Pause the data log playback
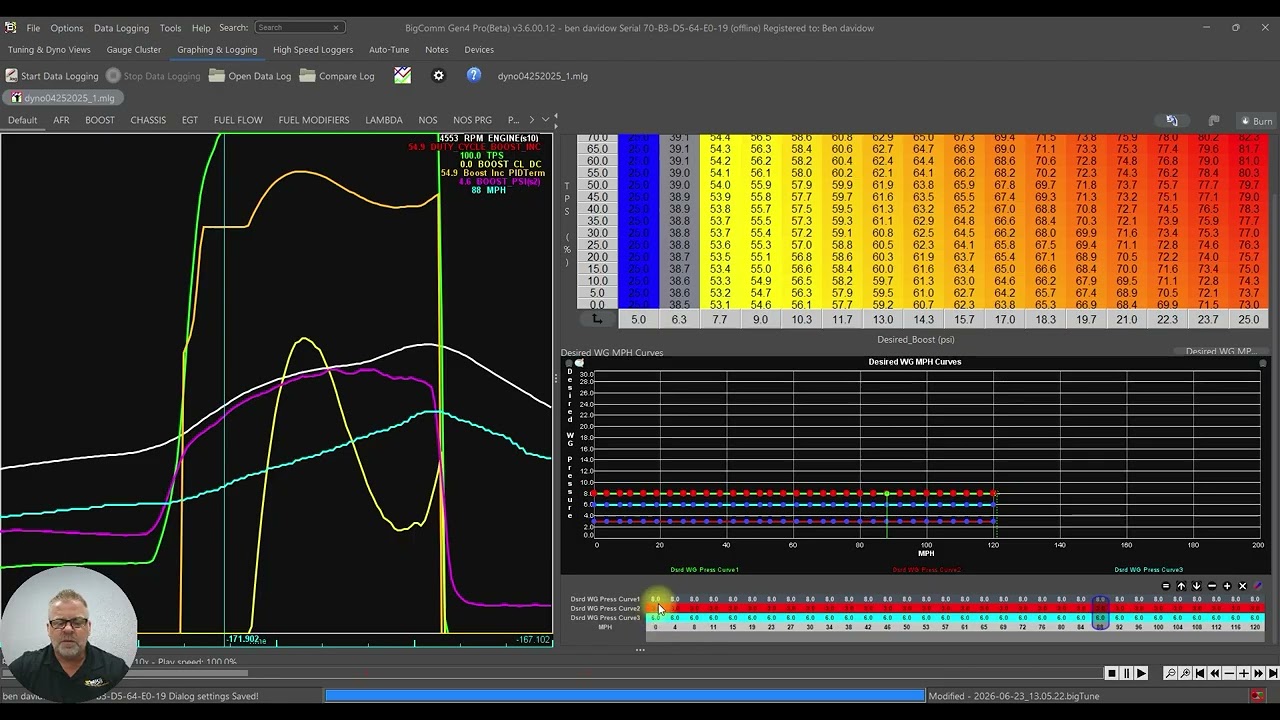This screenshot has width=1280, height=720. pos(1126,674)
